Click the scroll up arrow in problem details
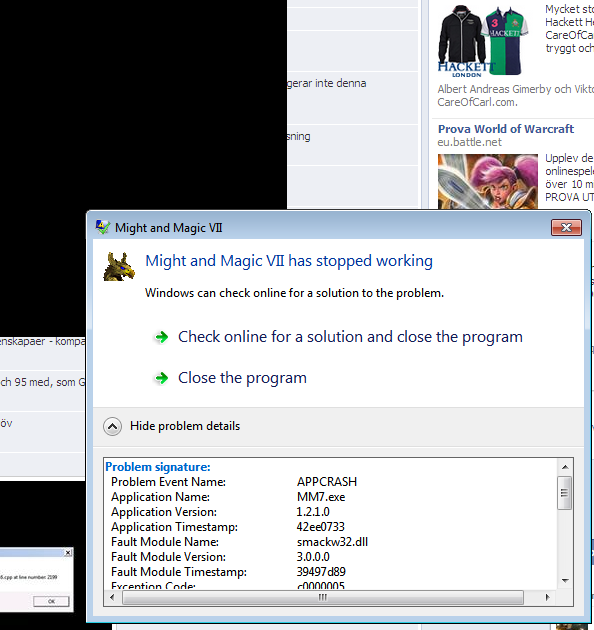Image resolution: width=594 pixels, height=630 pixels. tap(565, 467)
